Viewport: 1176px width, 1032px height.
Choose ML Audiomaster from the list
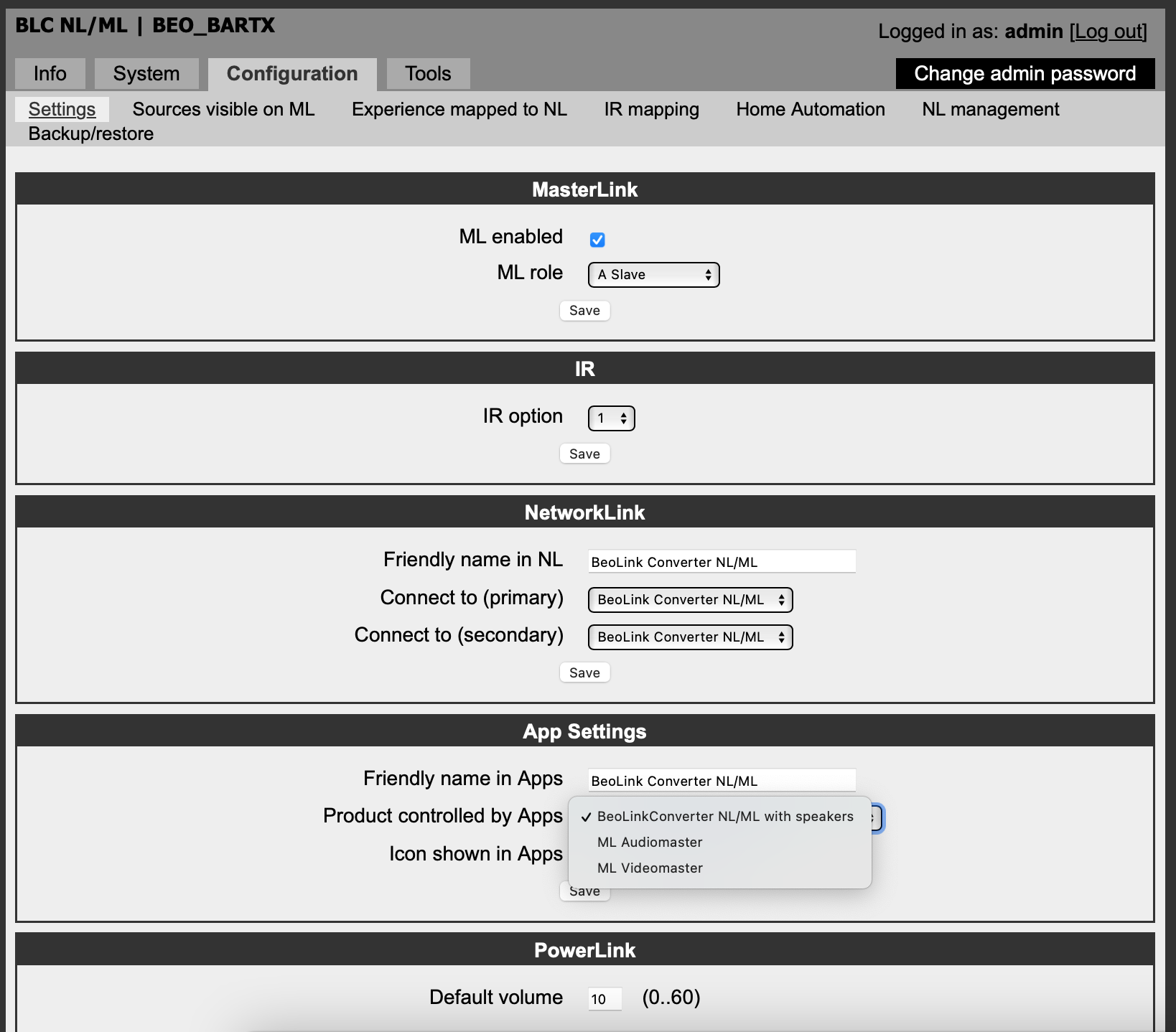719,842
